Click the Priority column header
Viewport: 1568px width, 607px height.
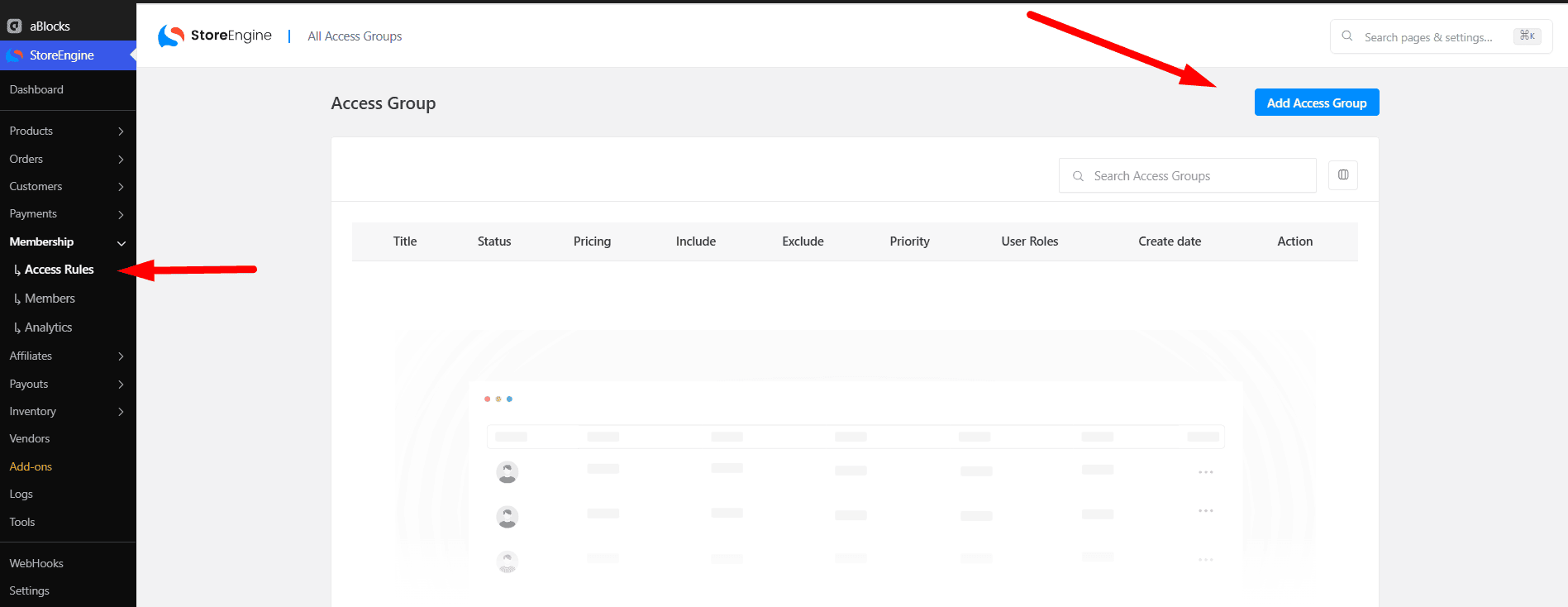[x=910, y=241]
